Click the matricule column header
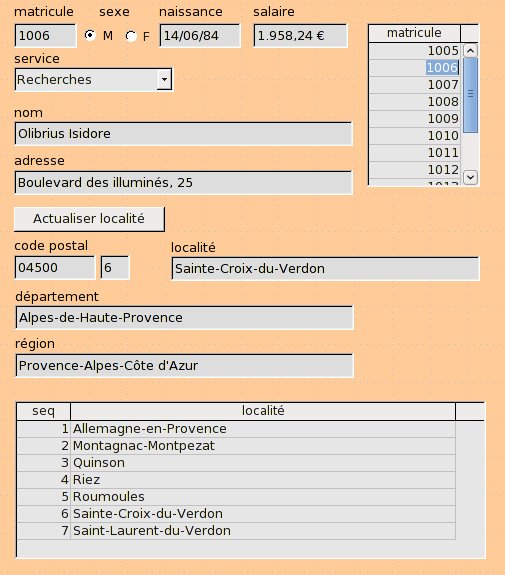Screen dimensions: 505x575 tap(414, 33)
